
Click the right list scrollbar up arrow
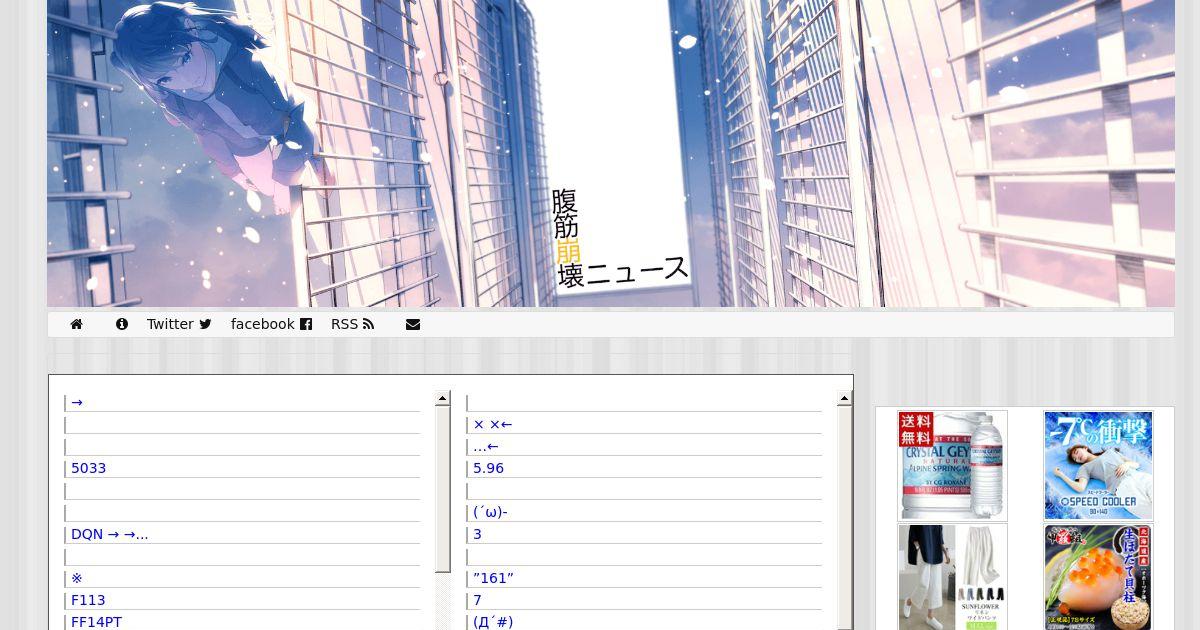(845, 398)
